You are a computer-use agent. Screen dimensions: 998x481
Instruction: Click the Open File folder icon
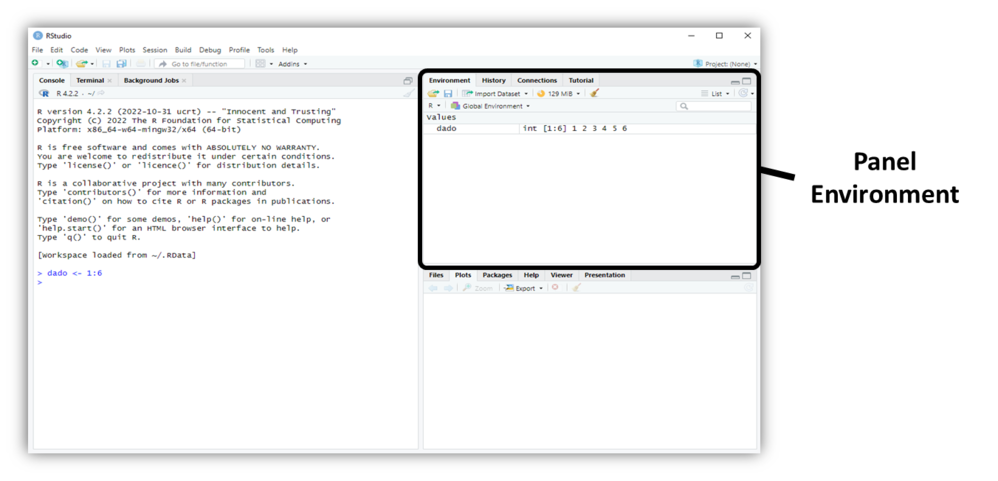[82, 64]
